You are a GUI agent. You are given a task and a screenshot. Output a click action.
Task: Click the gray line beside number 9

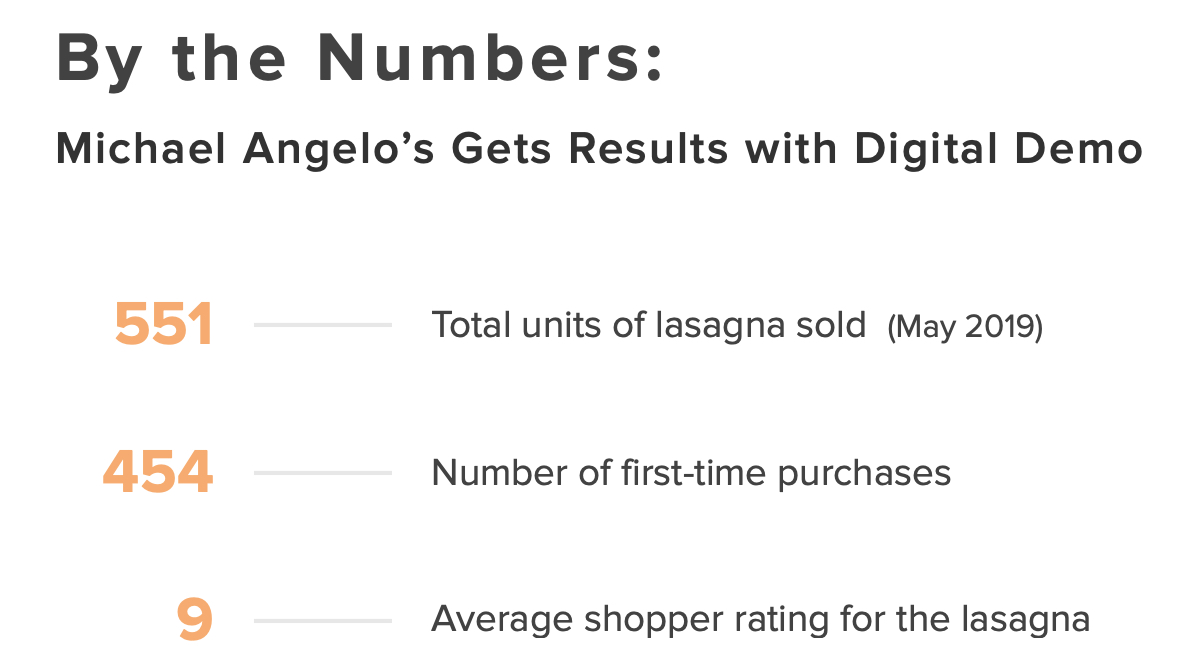[322, 620]
